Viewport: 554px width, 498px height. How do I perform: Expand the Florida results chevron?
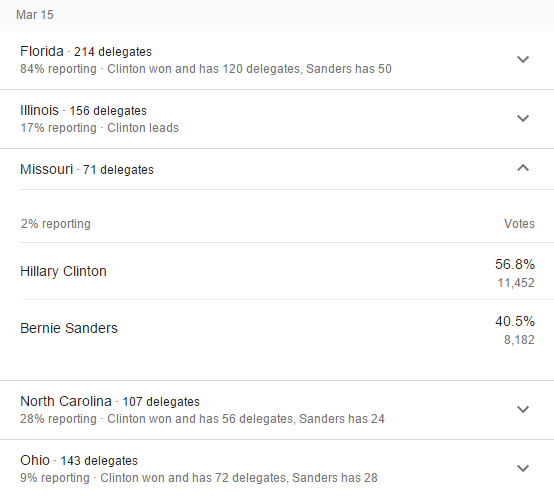pos(523,59)
